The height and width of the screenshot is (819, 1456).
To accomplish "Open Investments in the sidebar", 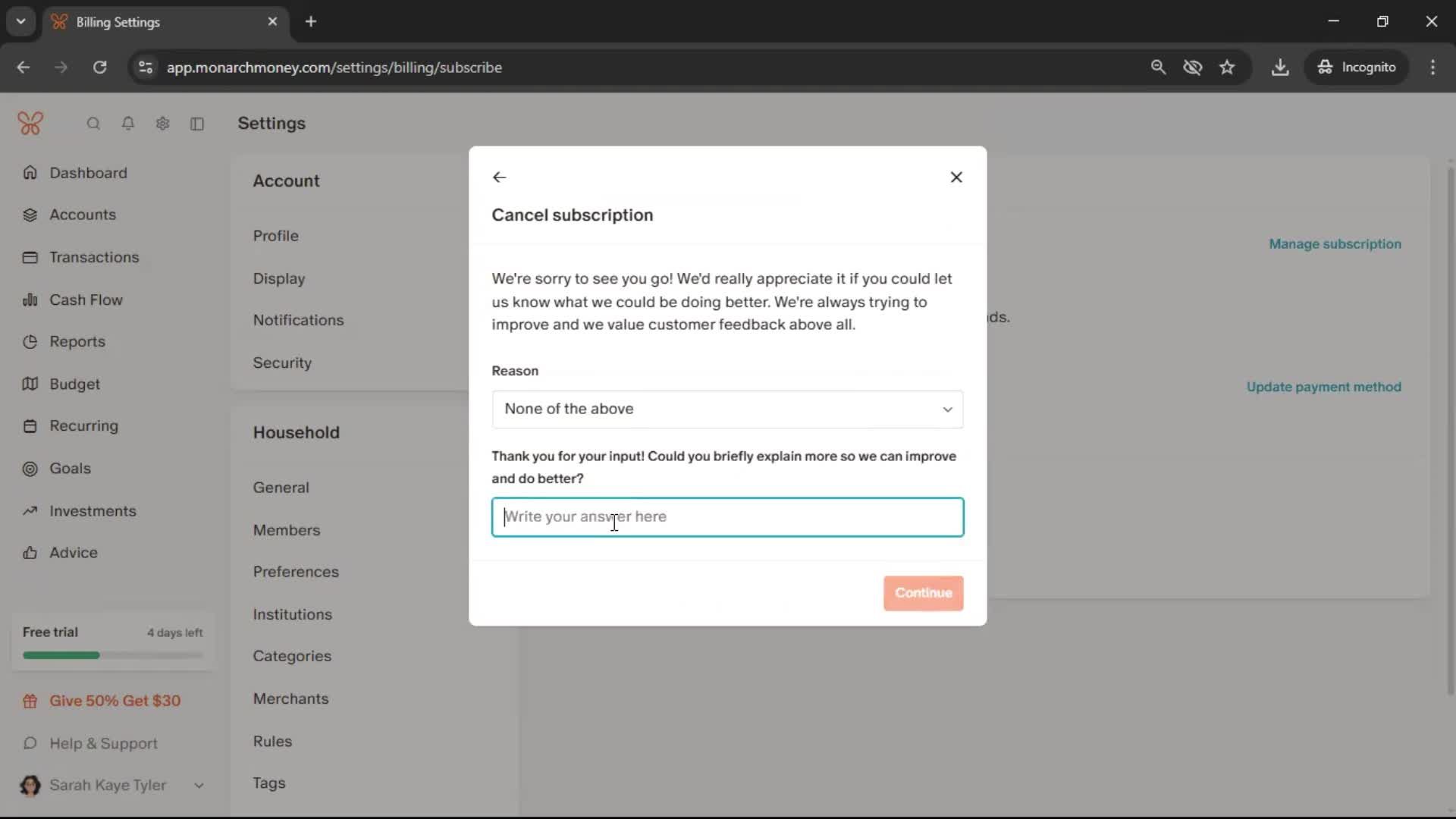I will [x=93, y=511].
